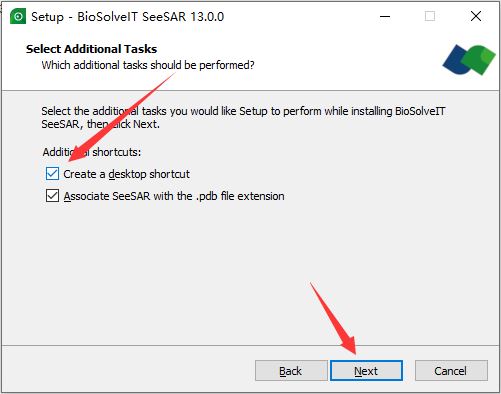Click the BioSolveIT blue-green logo
This screenshot has height=394, width=501.
pos(469,60)
